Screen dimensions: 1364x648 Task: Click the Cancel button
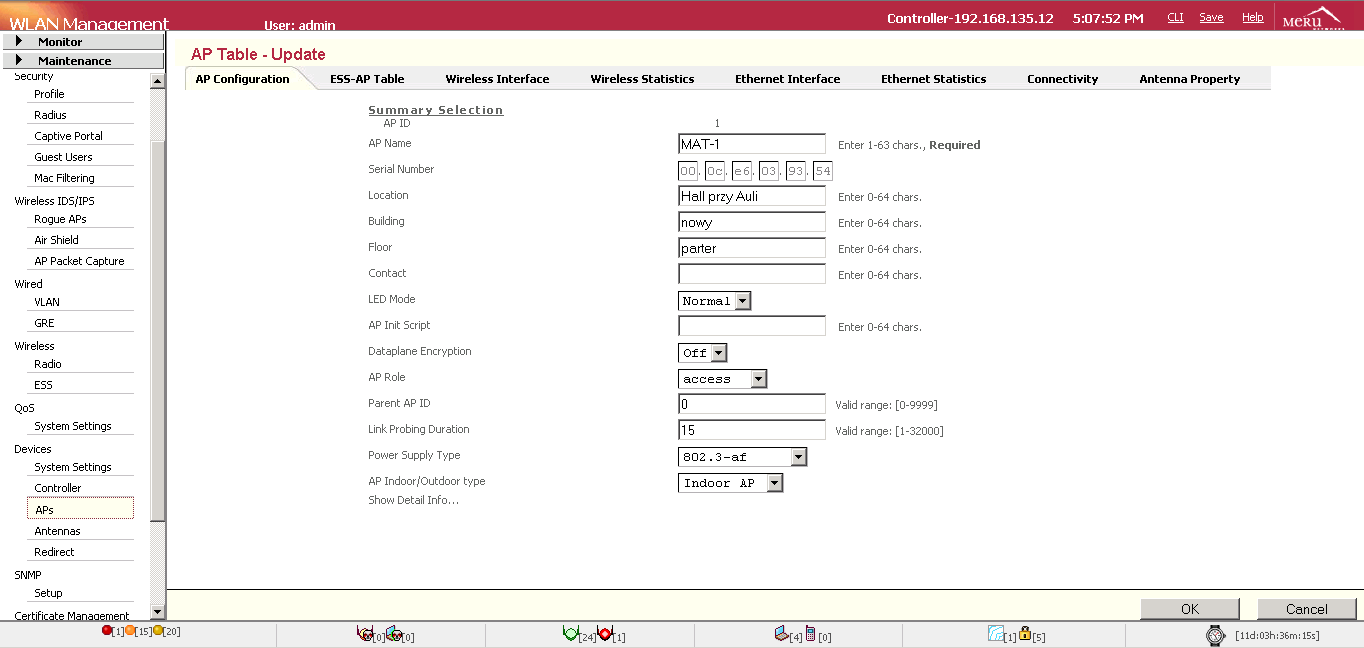coord(1307,609)
